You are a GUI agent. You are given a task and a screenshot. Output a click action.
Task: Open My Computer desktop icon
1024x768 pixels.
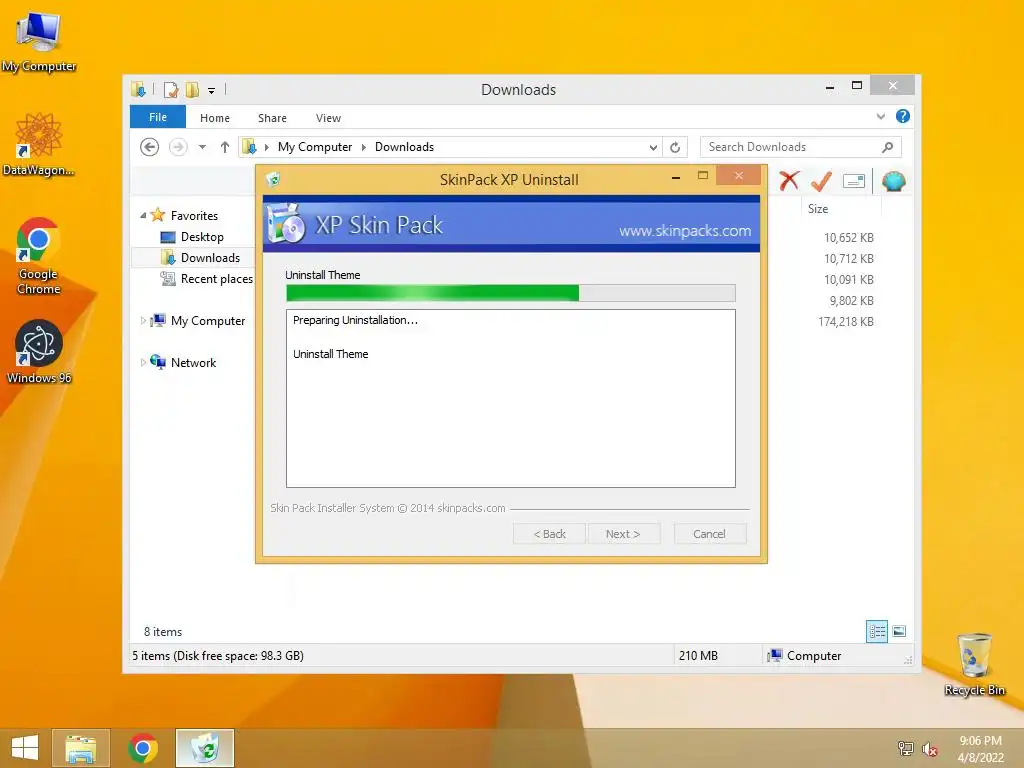(x=39, y=40)
